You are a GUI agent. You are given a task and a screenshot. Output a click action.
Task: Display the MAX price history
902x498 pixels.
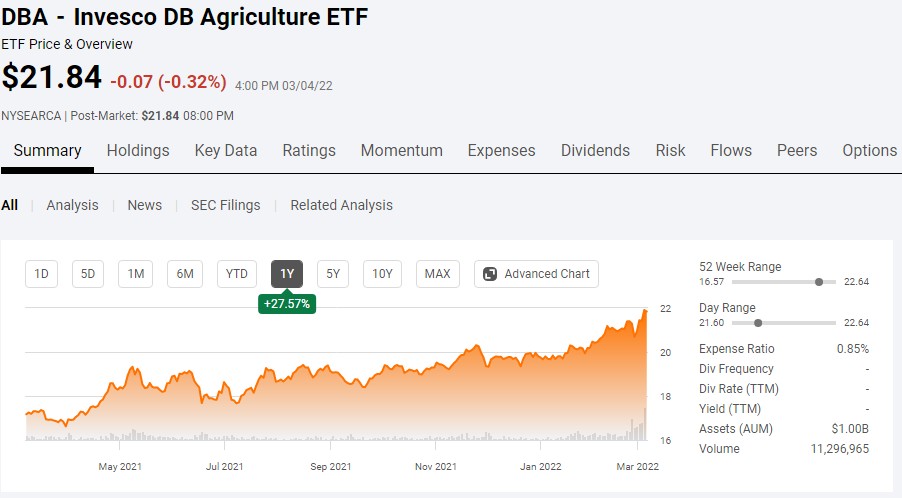437,274
